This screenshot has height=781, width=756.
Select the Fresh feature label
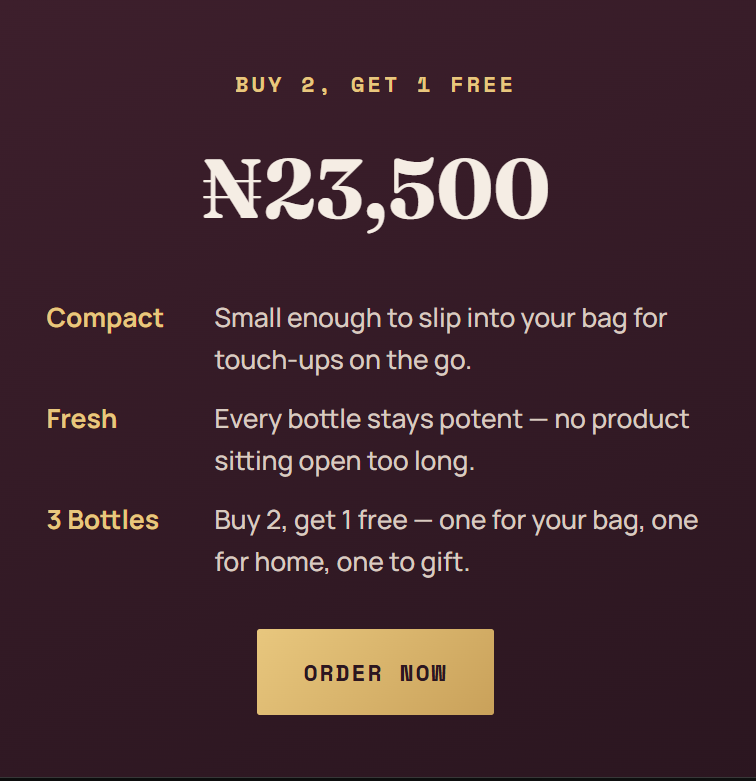point(82,419)
